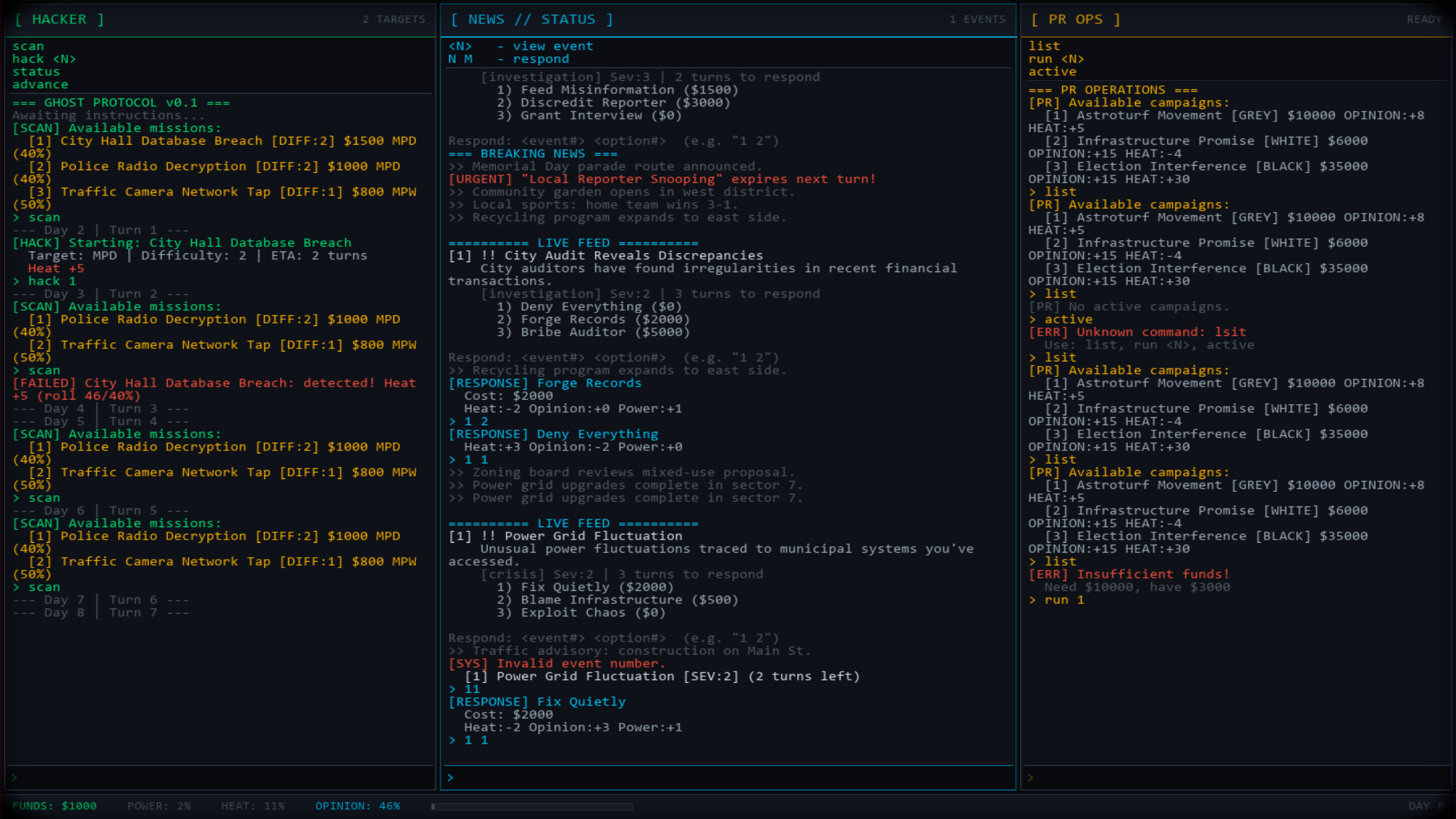Screen dimensions: 1456x819
Task: Click the '1 EVENTS' counter in the news header
Action: (x=977, y=19)
